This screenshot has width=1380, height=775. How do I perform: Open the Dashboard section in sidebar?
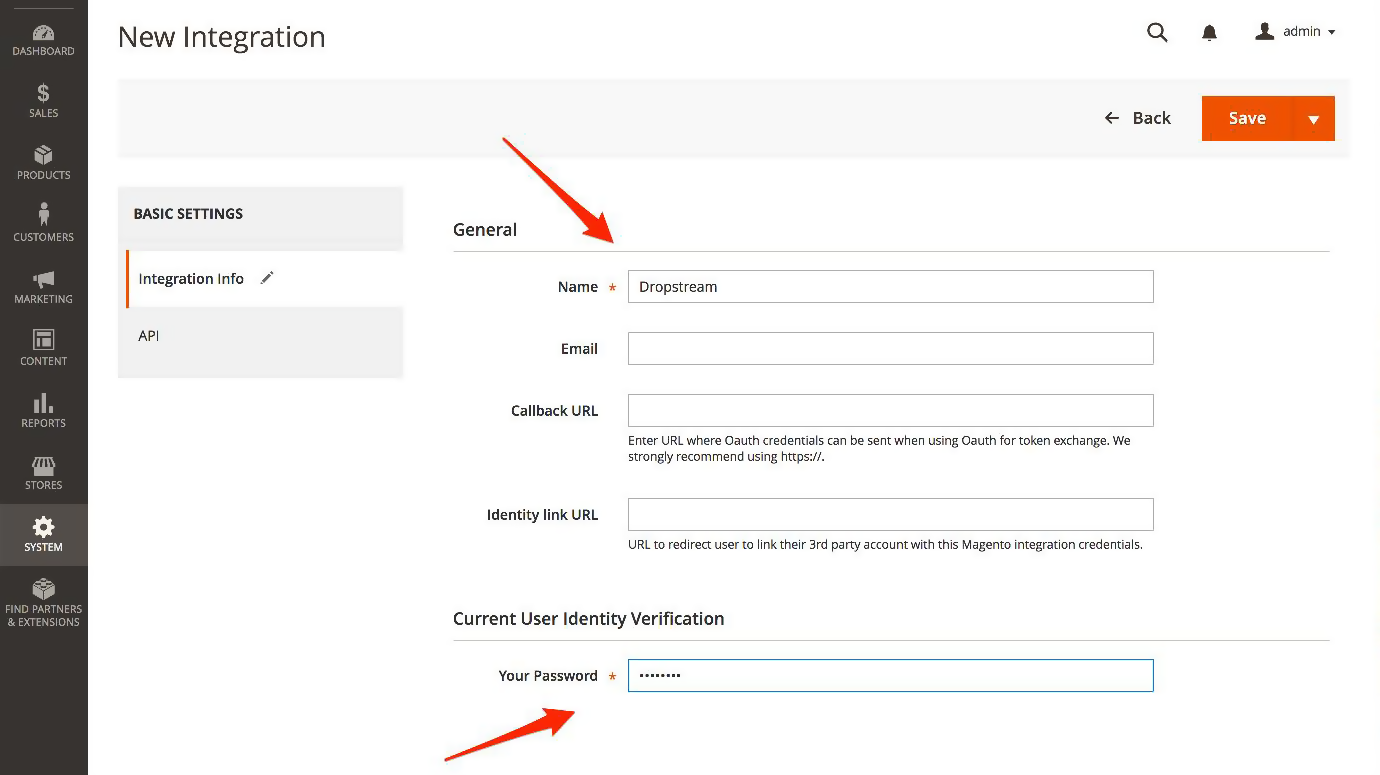coord(43,41)
